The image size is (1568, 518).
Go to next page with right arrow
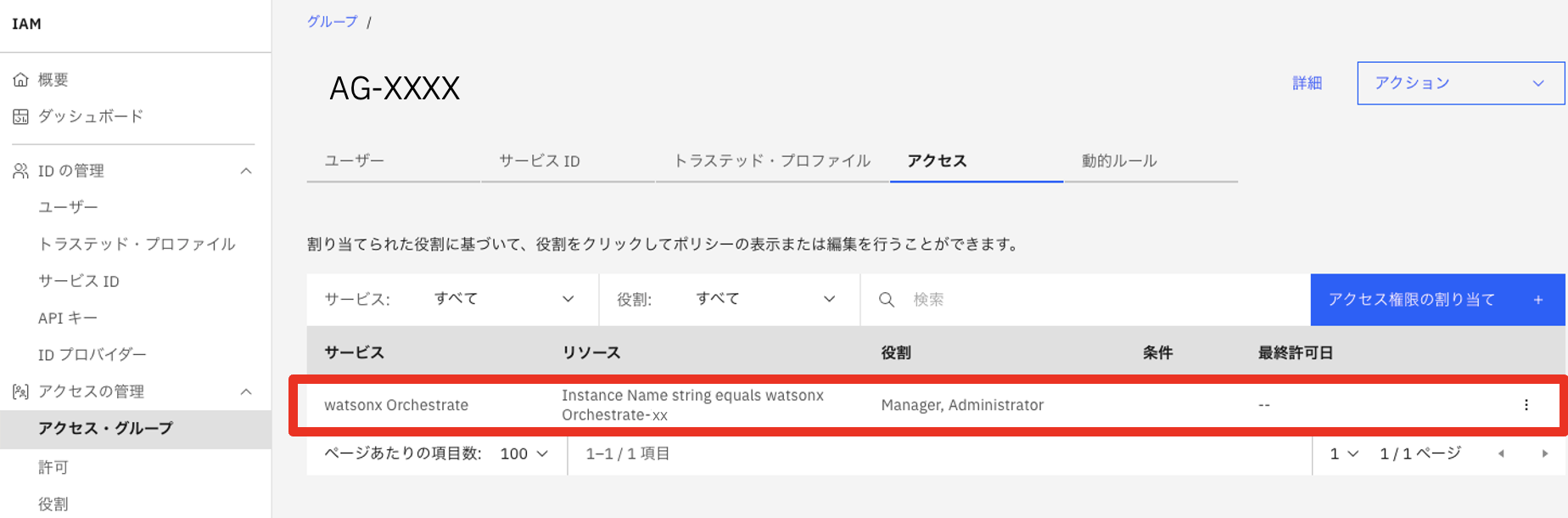(1544, 453)
